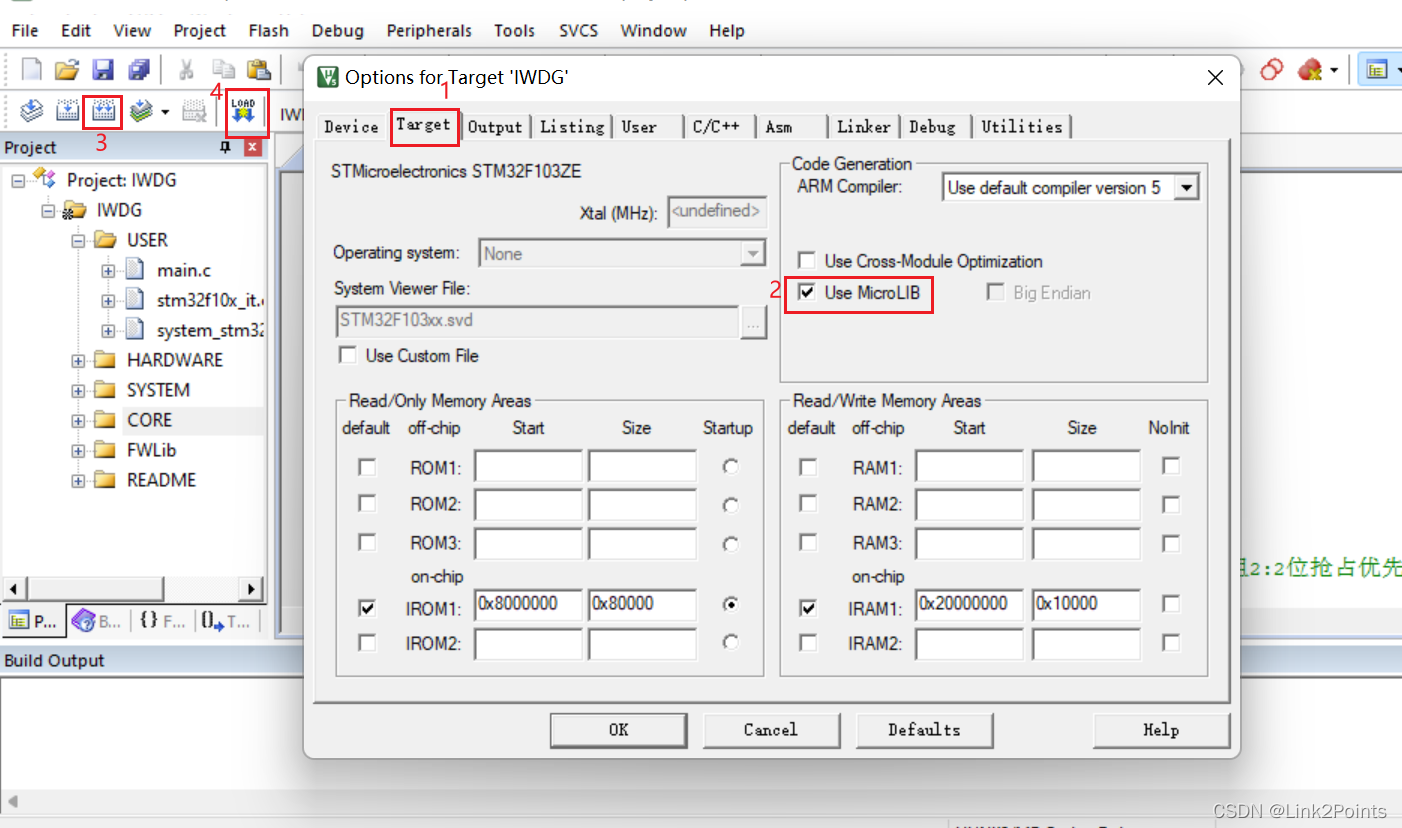Screen dimensions: 1402x828
Task: Click the Cancel button in dialog
Action: point(771,730)
